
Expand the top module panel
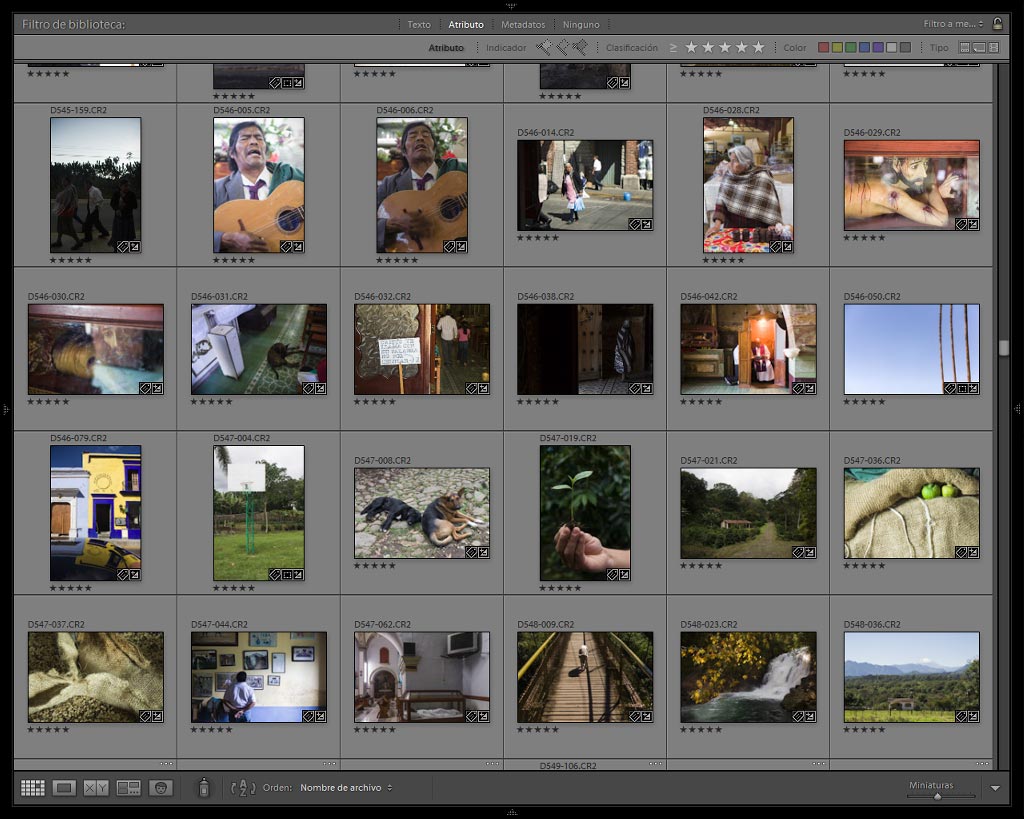click(x=511, y=5)
